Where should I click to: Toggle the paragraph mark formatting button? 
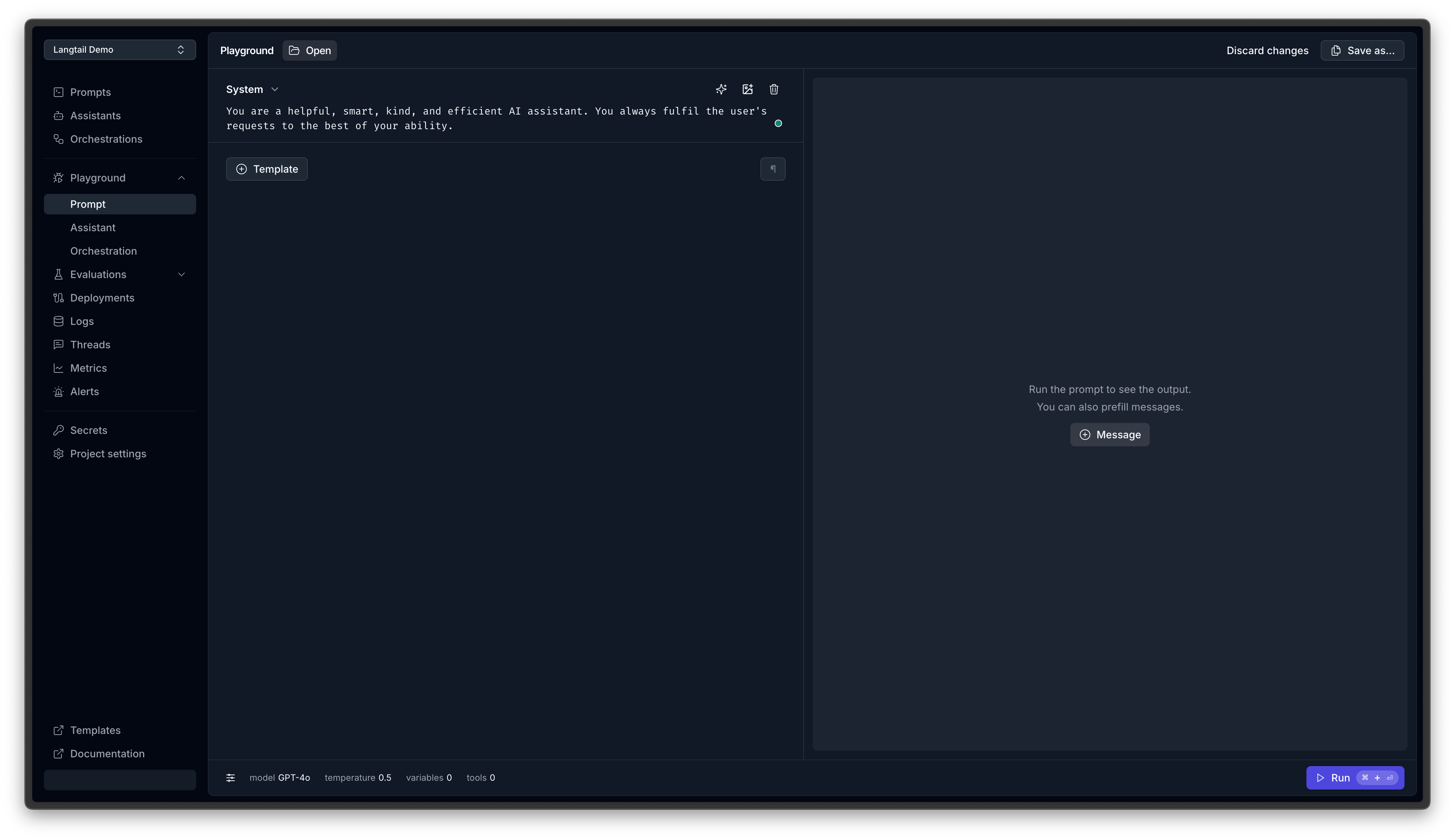tap(773, 169)
